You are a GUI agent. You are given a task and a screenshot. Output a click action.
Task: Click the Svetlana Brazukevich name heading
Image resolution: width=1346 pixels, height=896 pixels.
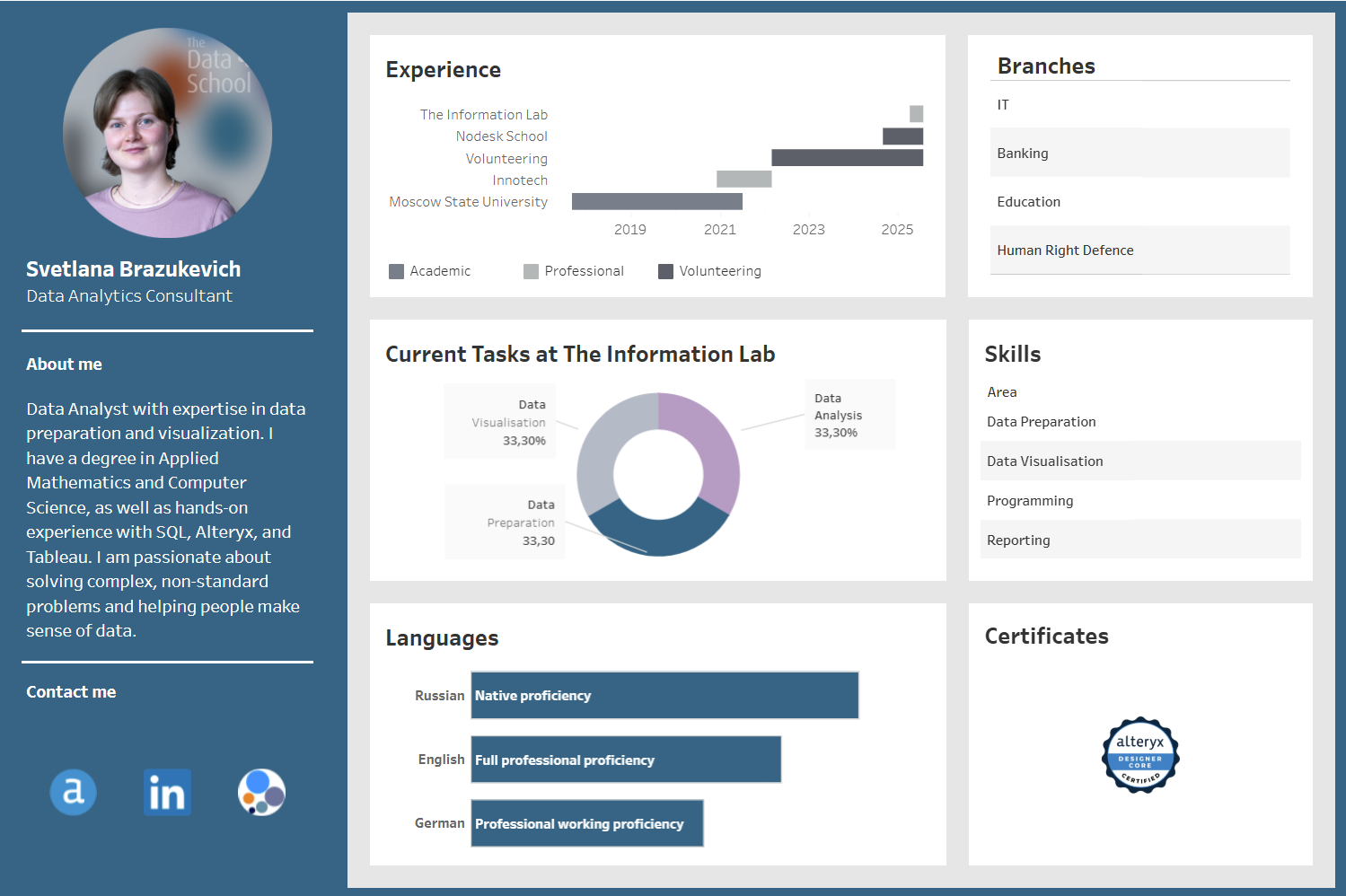(134, 269)
